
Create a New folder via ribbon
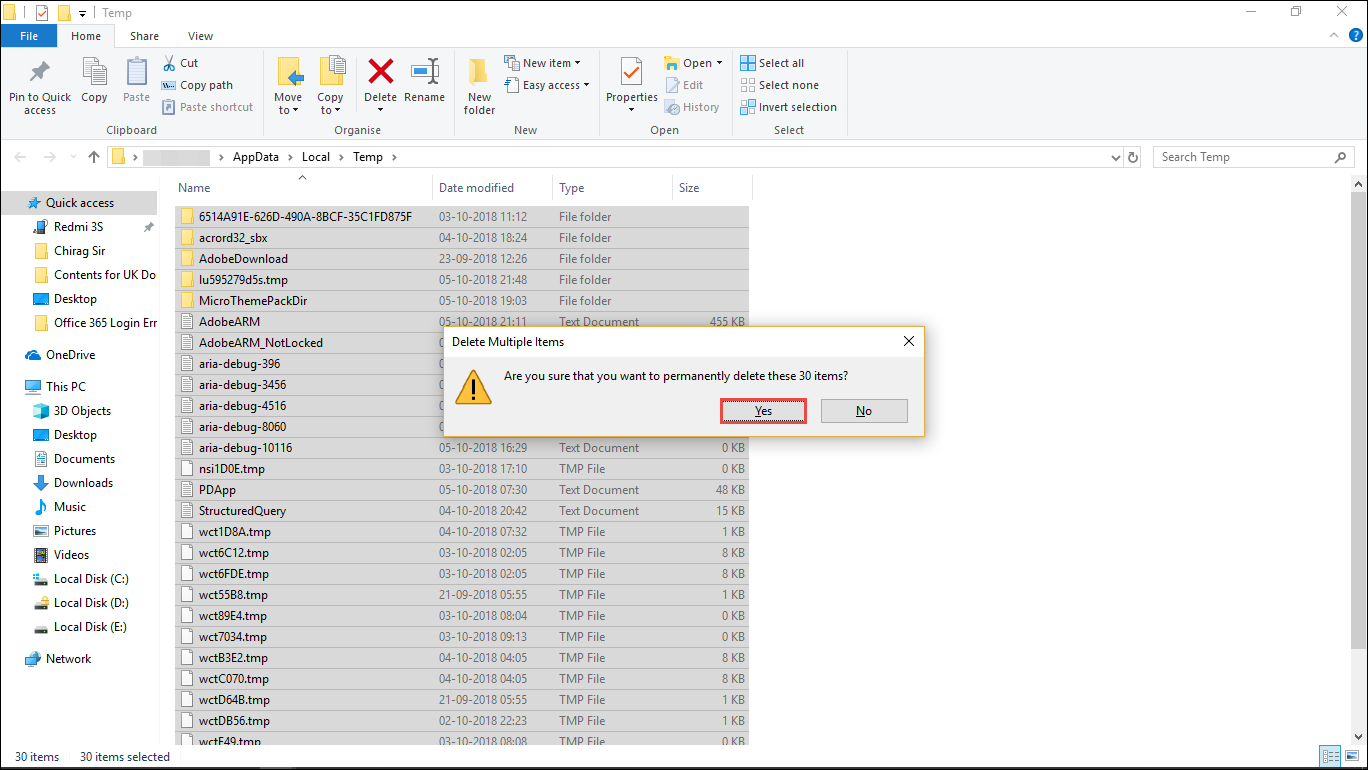coord(480,86)
